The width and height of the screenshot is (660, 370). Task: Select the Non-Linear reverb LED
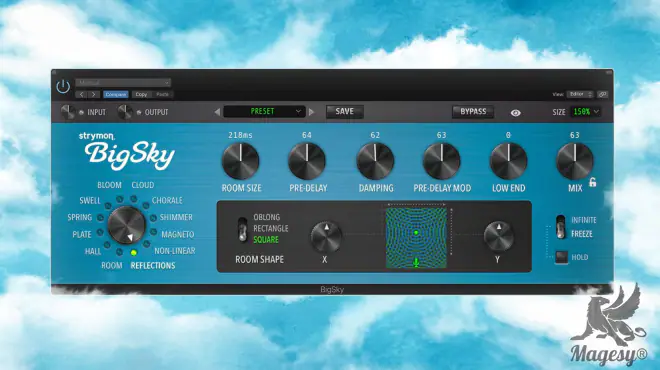click(146, 244)
